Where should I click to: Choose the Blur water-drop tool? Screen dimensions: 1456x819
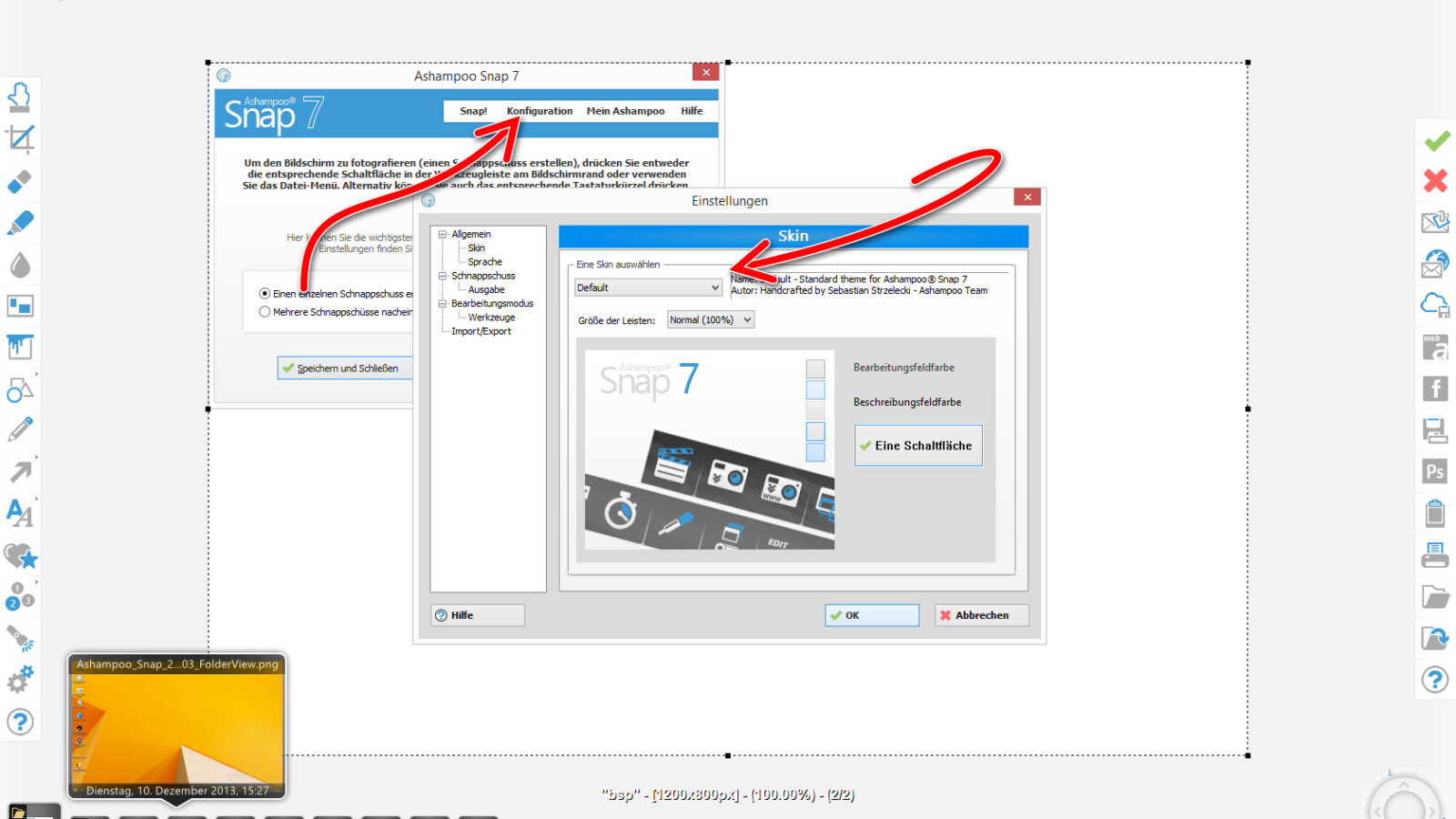pyautogui.click(x=20, y=265)
